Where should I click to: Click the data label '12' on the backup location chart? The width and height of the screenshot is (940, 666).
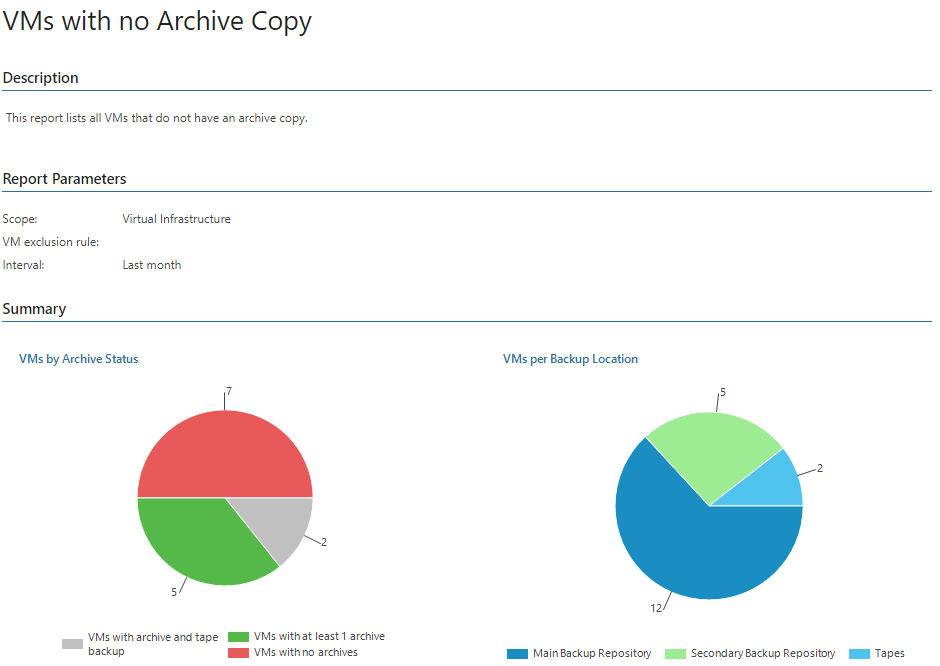pyautogui.click(x=656, y=608)
